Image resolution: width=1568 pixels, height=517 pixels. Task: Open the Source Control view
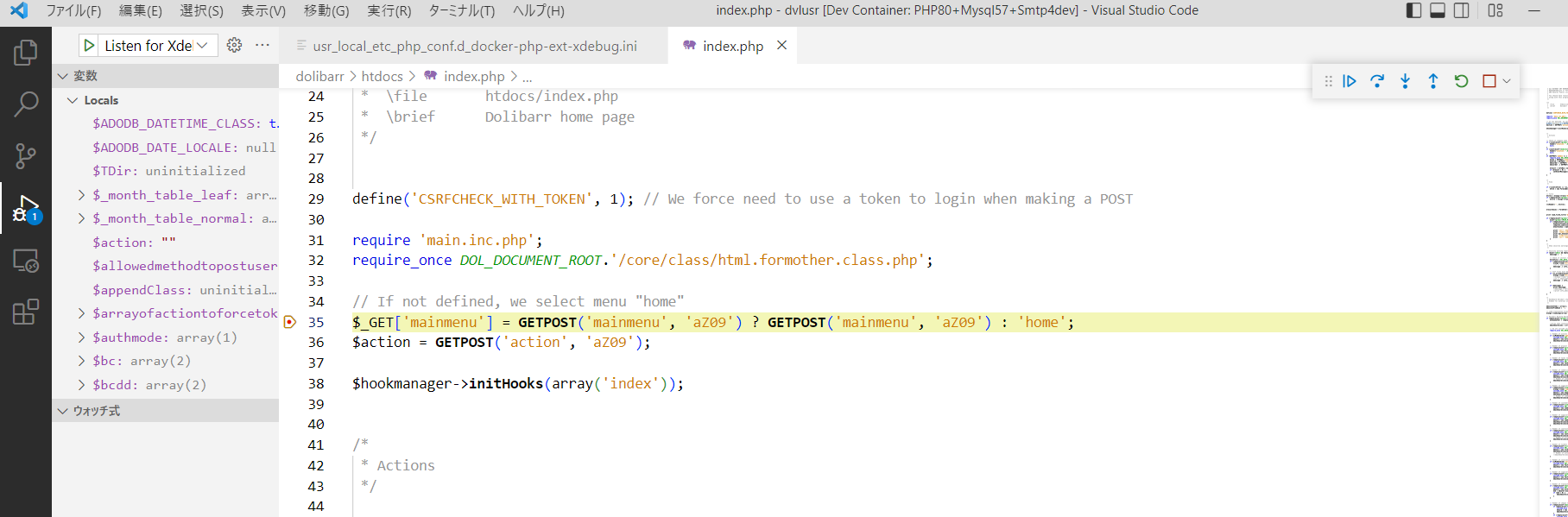26,156
